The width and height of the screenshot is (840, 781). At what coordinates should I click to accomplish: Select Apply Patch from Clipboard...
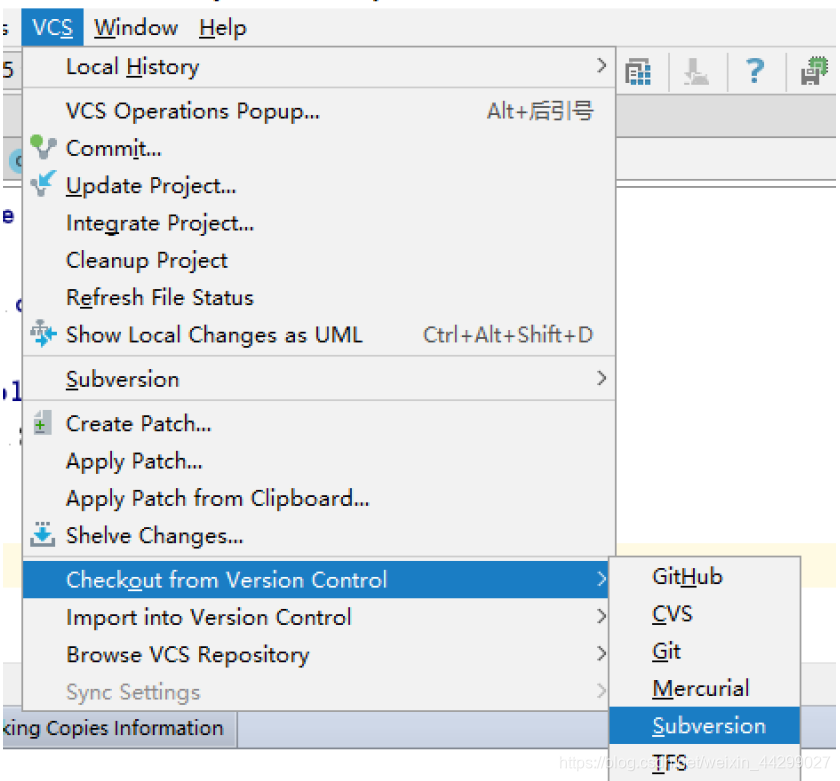(319, 499)
